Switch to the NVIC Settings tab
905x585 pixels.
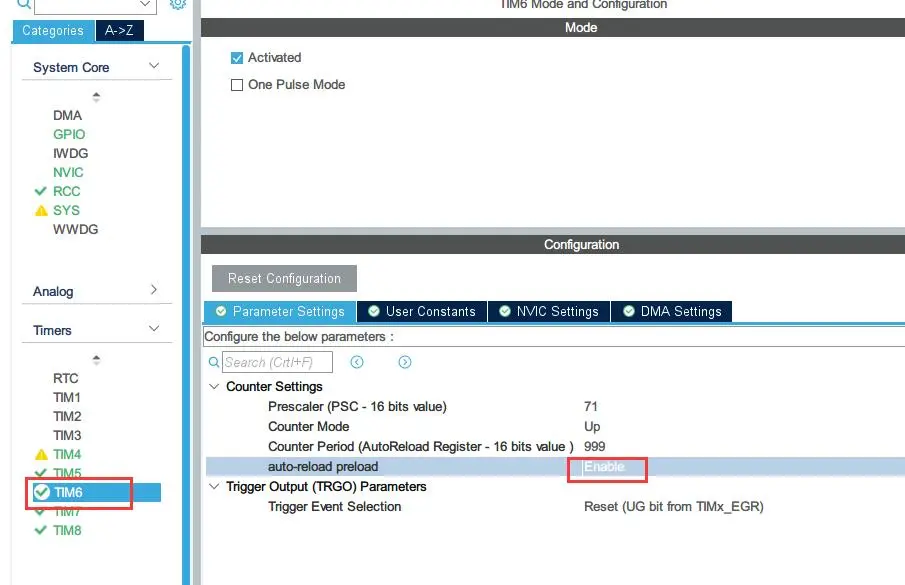click(x=548, y=312)
